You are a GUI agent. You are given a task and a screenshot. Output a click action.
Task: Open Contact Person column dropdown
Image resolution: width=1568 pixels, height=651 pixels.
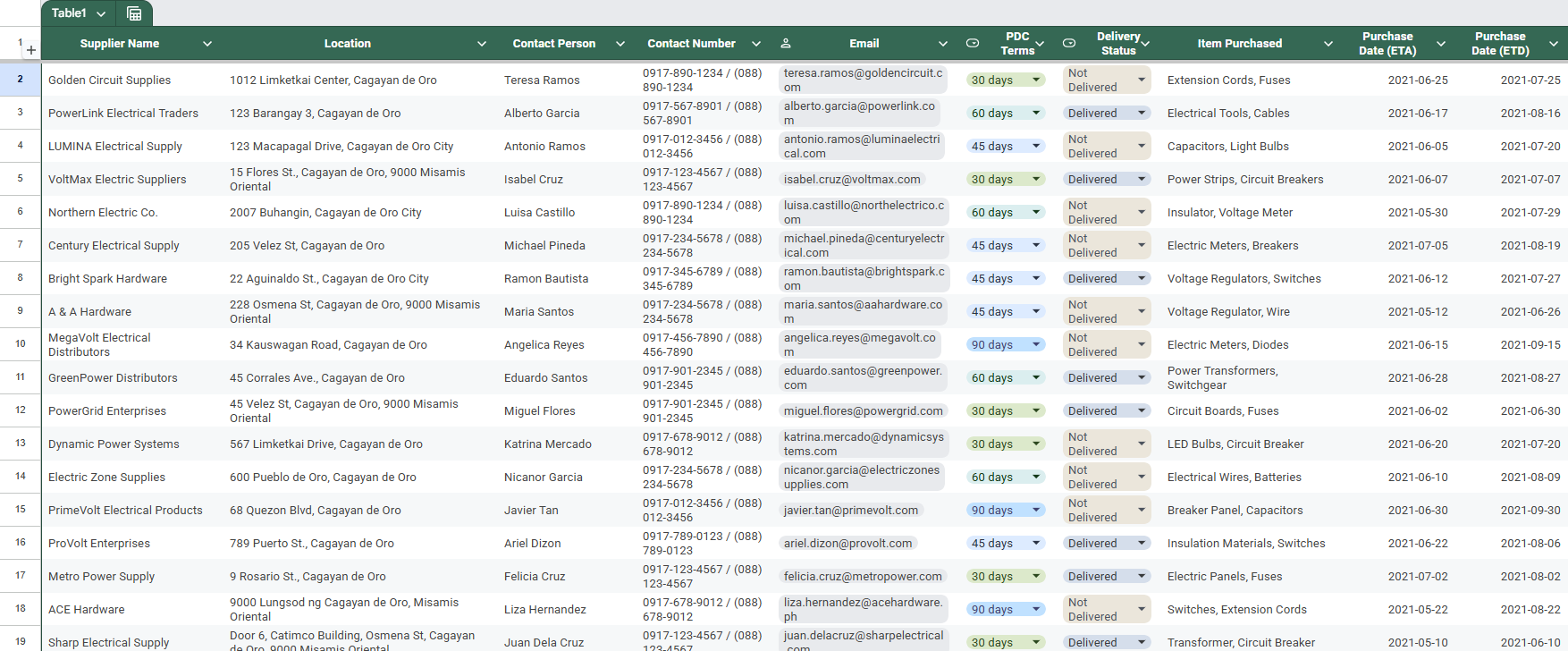(620, 43)
